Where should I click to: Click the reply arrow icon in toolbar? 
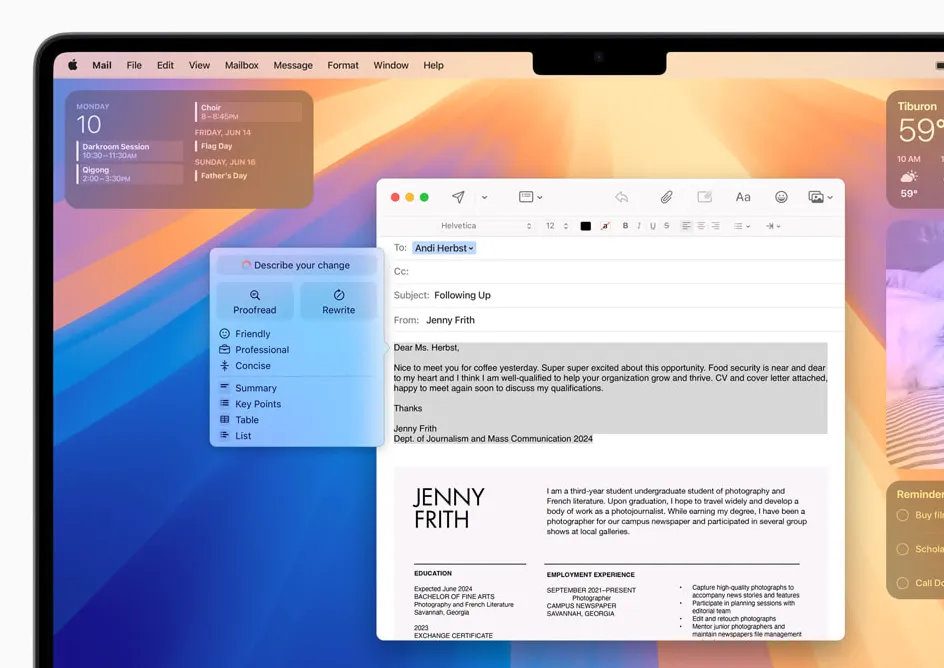coord(621,197)
